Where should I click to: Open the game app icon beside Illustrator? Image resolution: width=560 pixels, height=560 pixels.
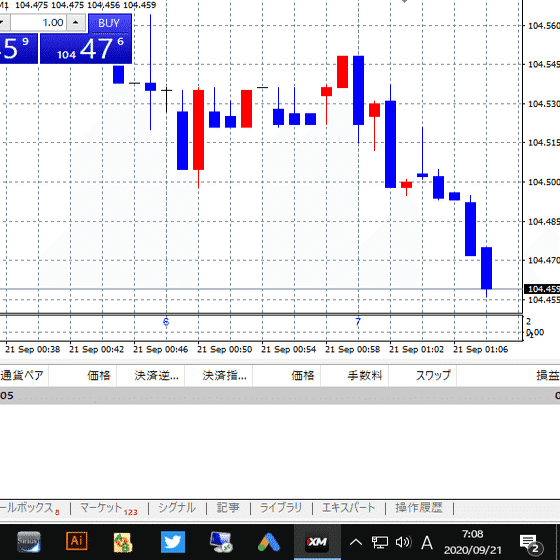point(123,542)
